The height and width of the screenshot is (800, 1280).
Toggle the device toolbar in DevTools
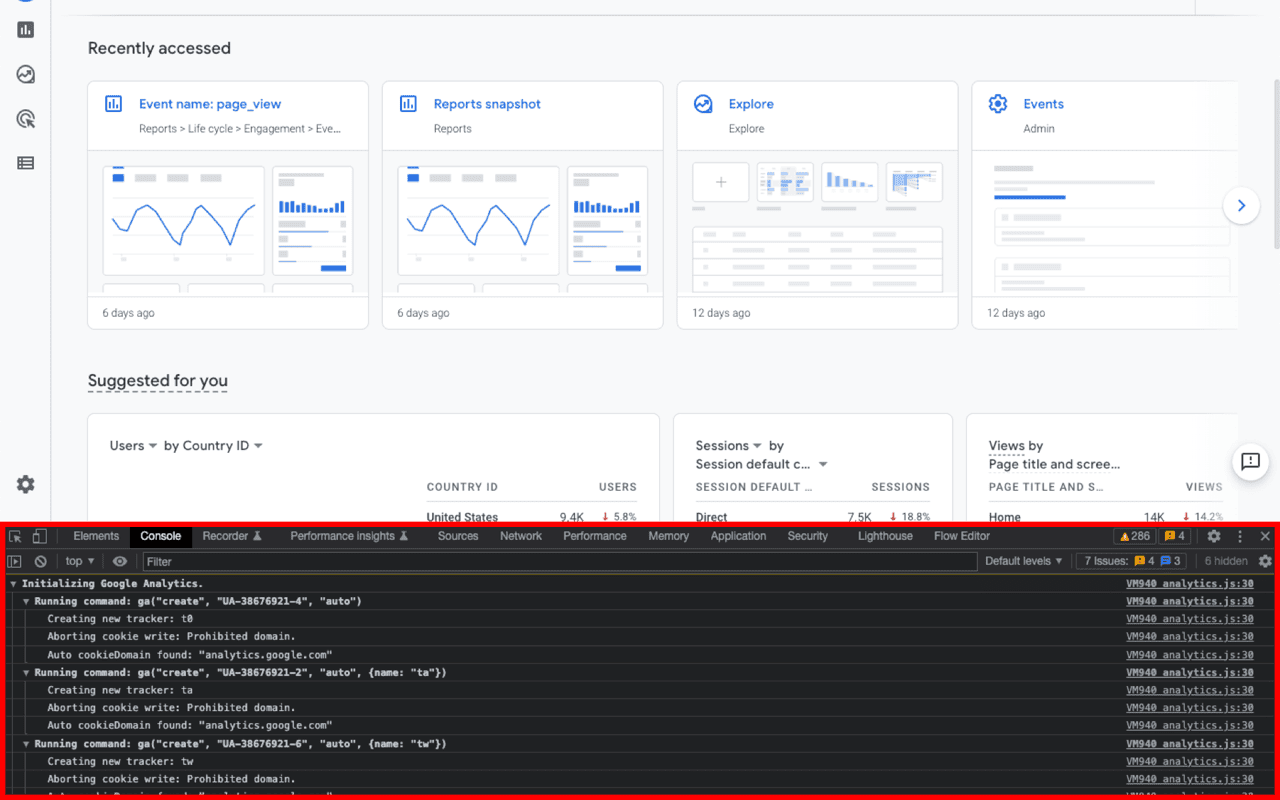[x=38, y=536]
